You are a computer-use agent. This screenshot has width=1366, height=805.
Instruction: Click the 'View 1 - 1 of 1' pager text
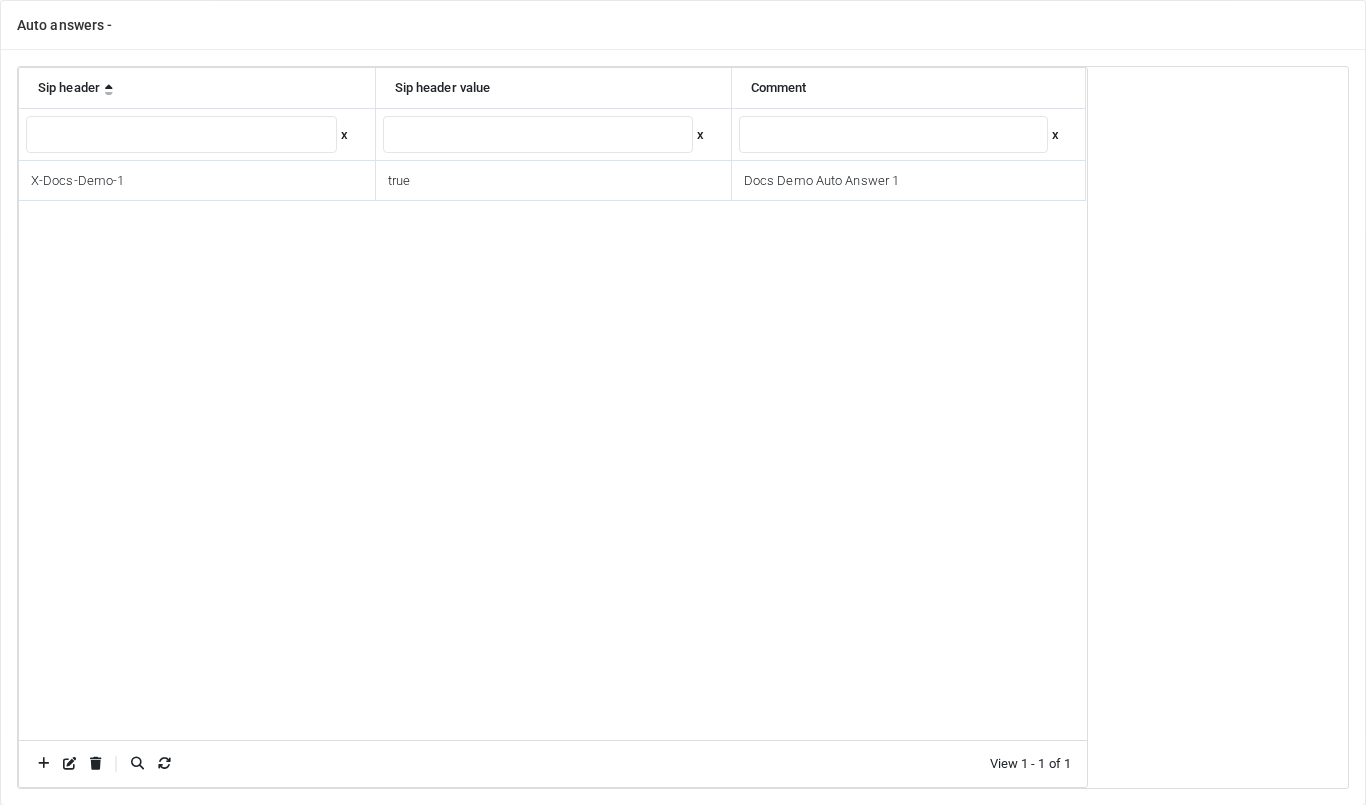click(x=1030, y=764)
